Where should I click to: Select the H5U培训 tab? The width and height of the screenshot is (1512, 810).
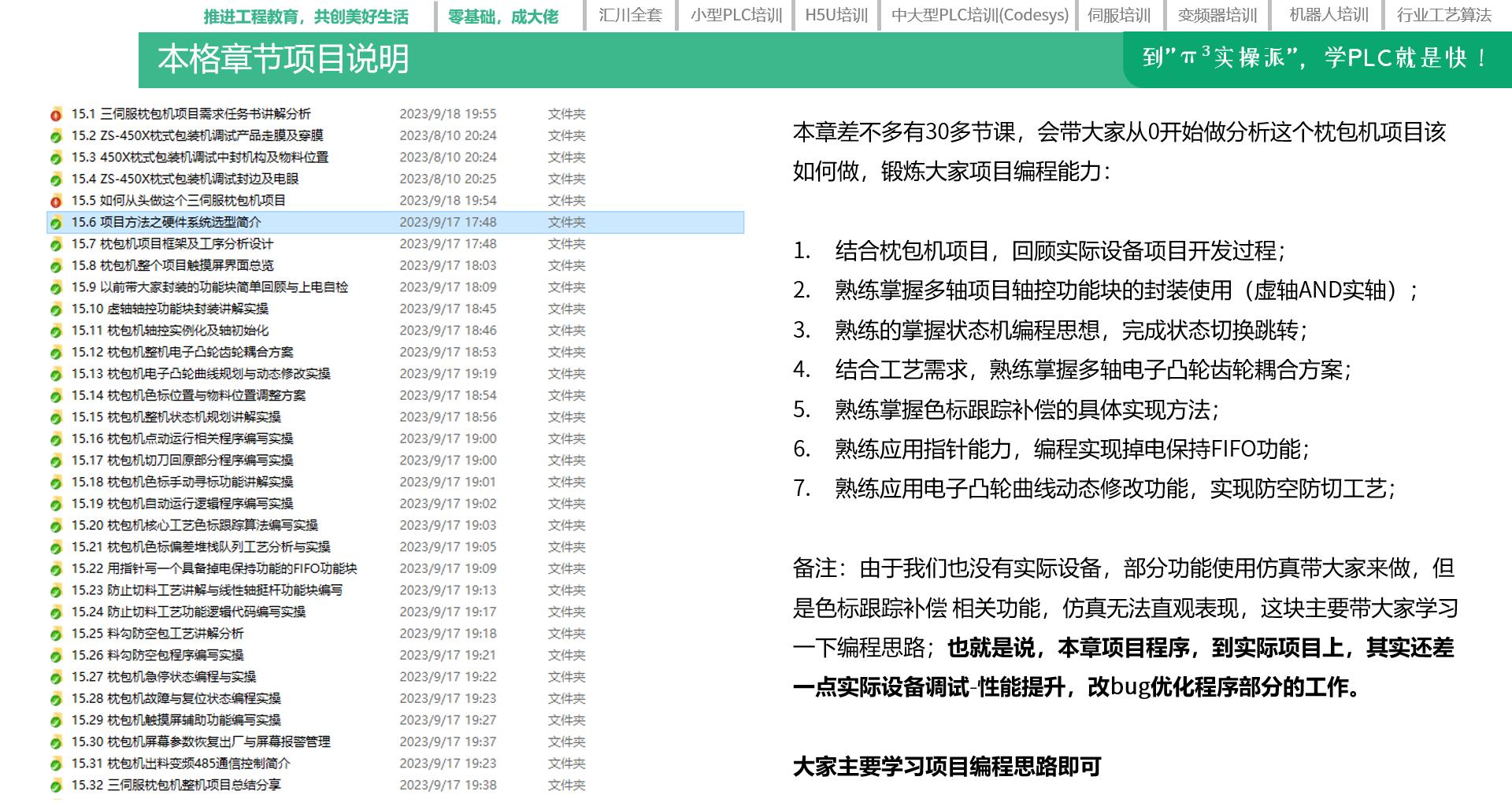point(836,15)
